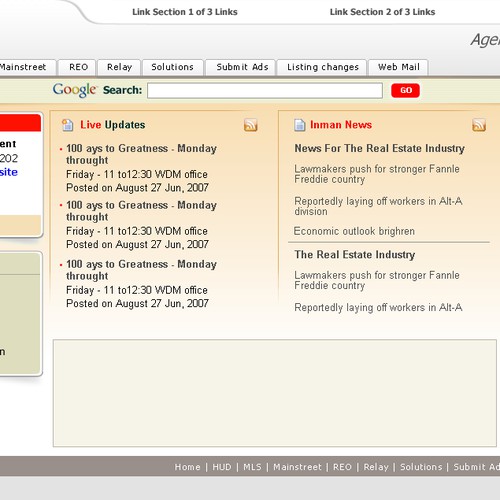The image size is (500, 500).
Task: Click the Google logo
Action: point(75,90)
